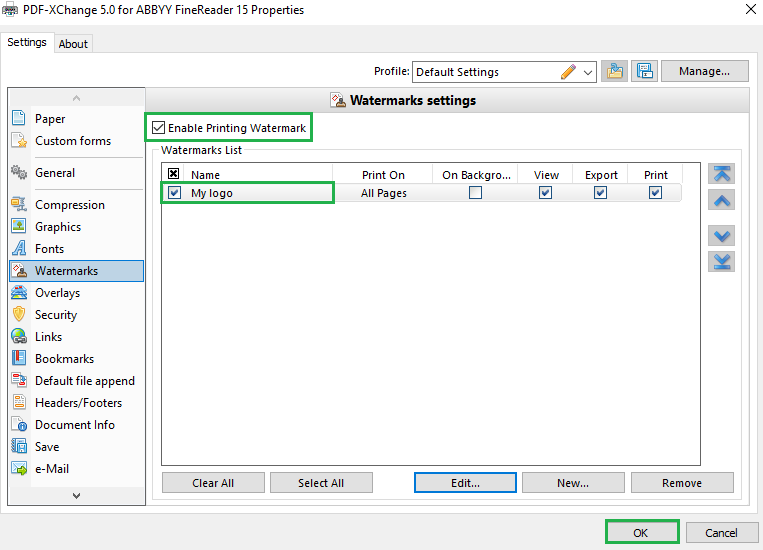This screenshot has width=763, height=550.
Task: Uncheck the My logo watermark checkbox
Action: pyautogui.click(x=174, y=193)
